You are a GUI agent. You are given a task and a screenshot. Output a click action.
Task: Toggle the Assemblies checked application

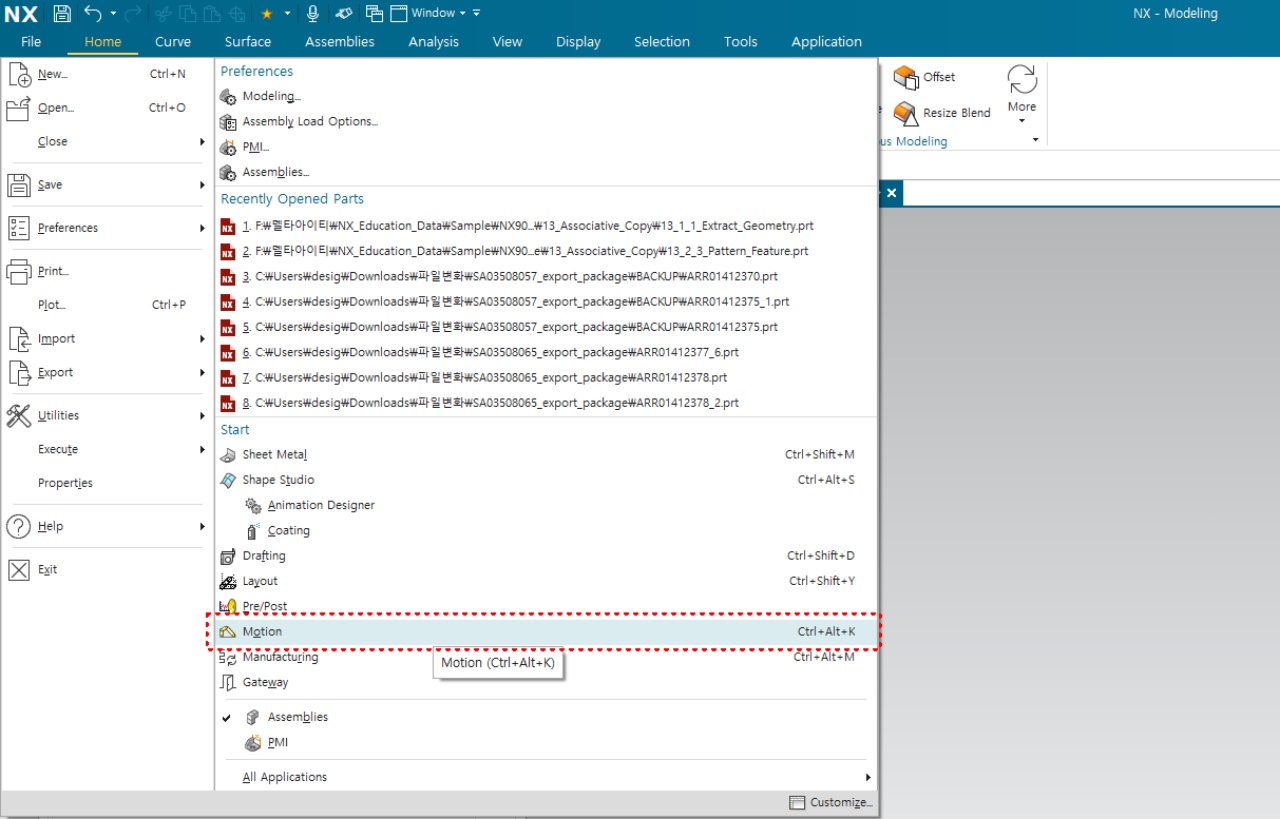(x=297, y=717)
